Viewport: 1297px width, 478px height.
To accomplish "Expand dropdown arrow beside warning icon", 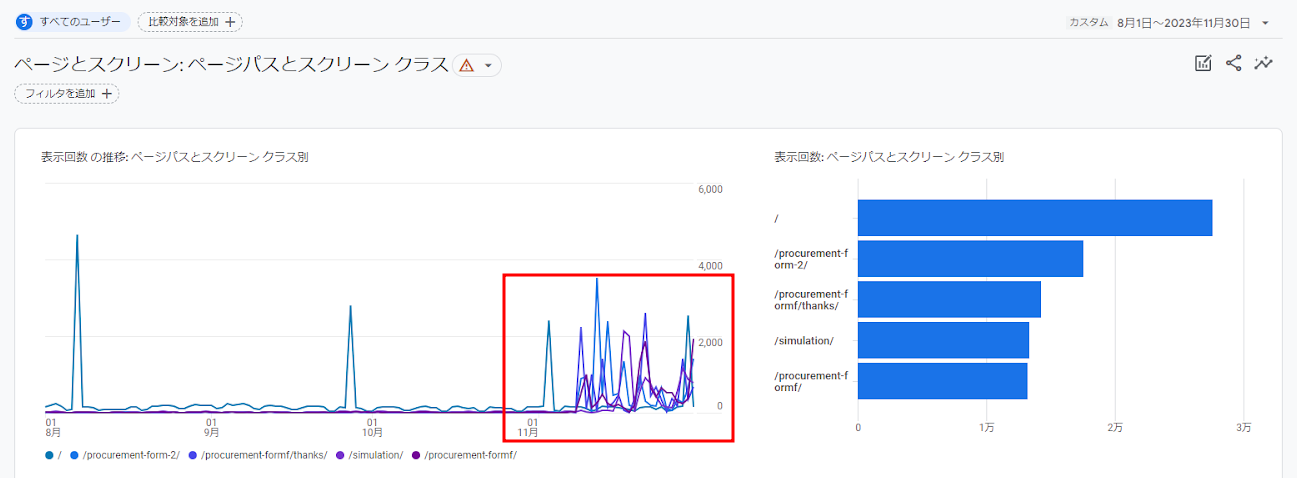I will [x=488, y=65].
